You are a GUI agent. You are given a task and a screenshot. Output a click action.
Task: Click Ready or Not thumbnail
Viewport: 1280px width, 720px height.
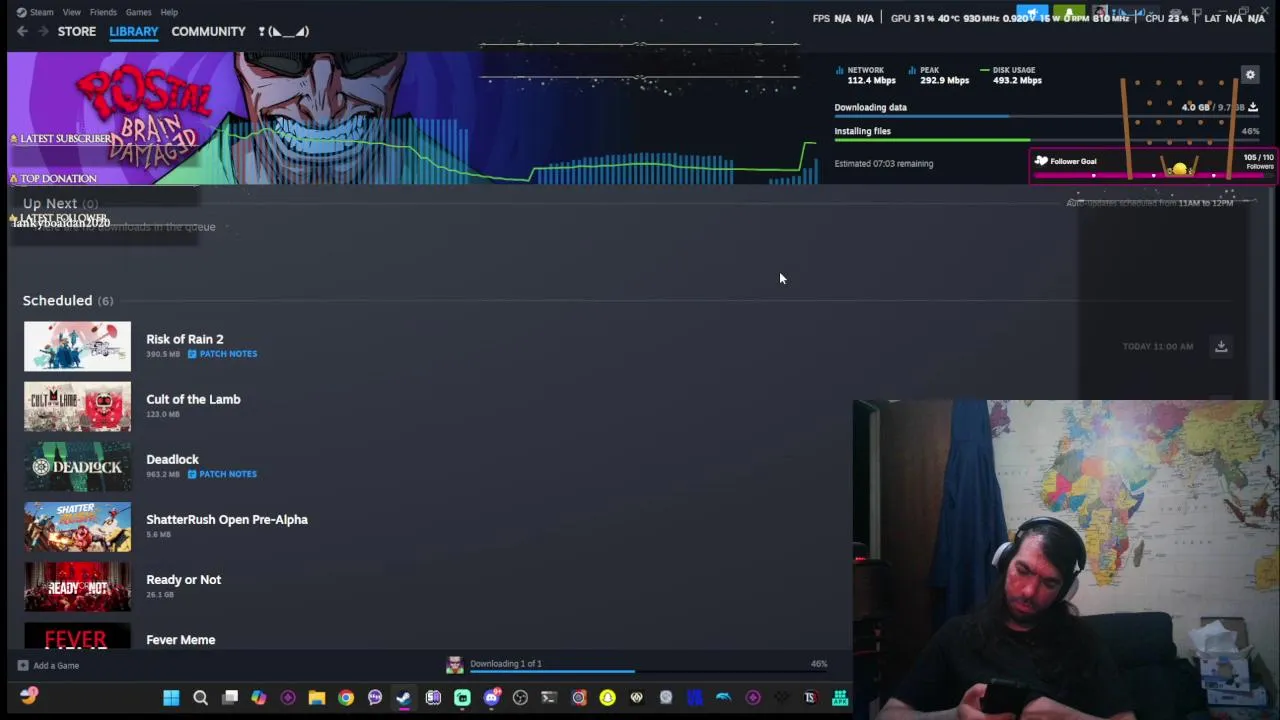[x=77, y=586]
